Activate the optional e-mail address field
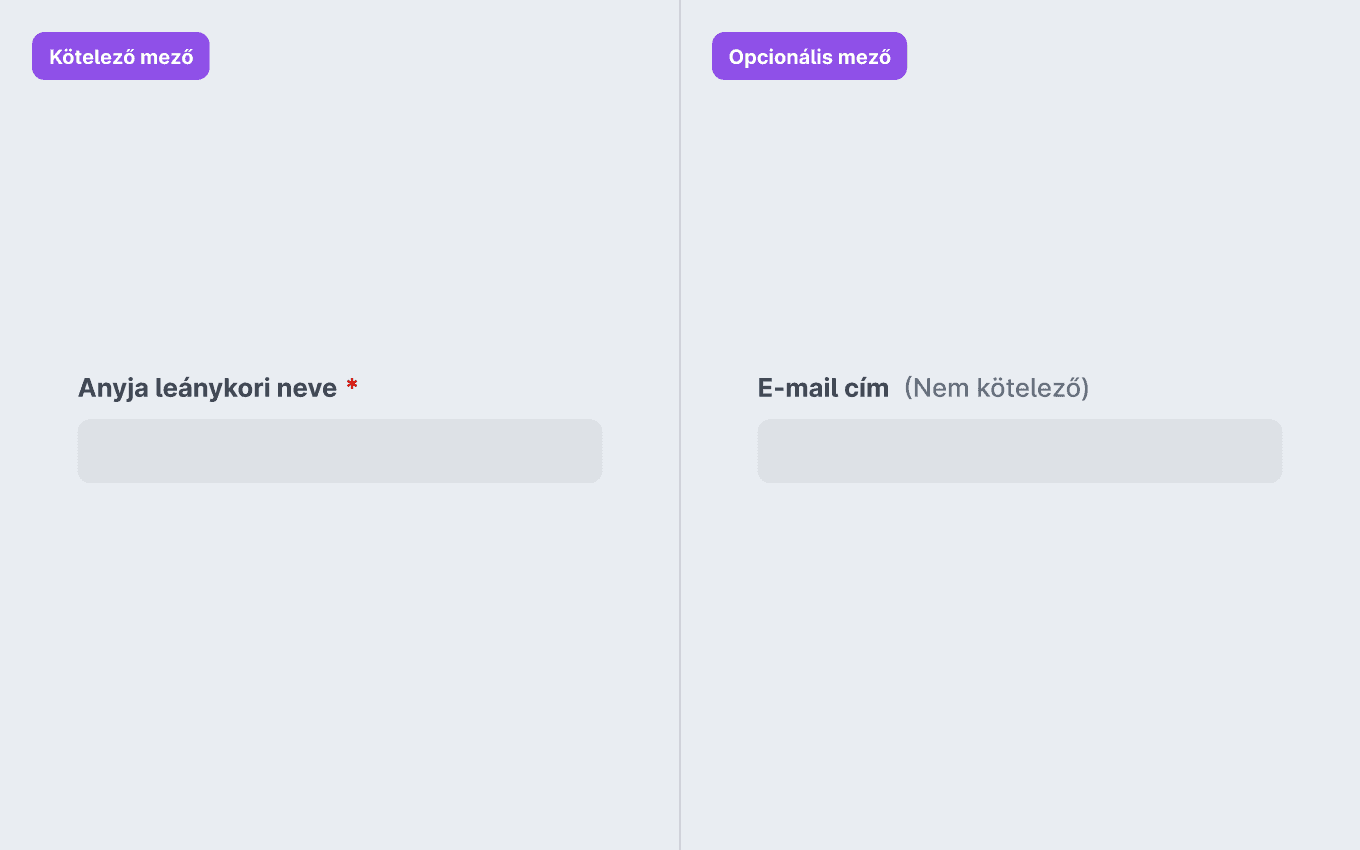This screenshot has height=850, width=1360. tap(1020, 451)
